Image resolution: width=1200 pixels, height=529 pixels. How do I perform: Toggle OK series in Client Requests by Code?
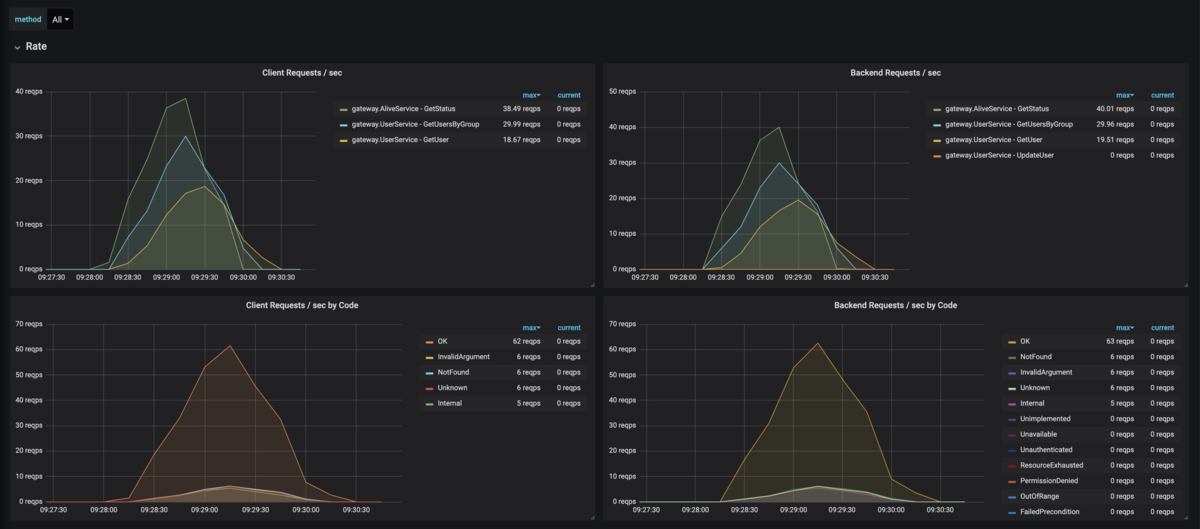[x=442, y=341]
